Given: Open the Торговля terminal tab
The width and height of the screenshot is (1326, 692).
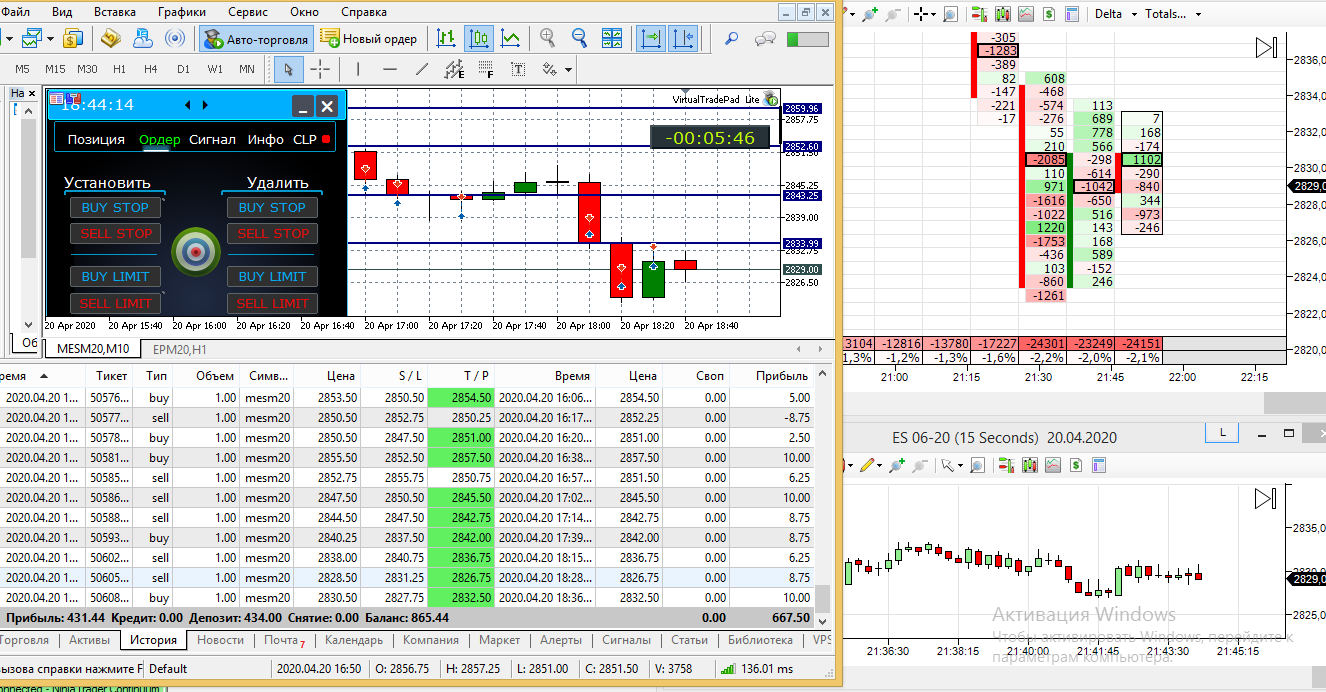Looking at the screenshot, I should (24, 640).
